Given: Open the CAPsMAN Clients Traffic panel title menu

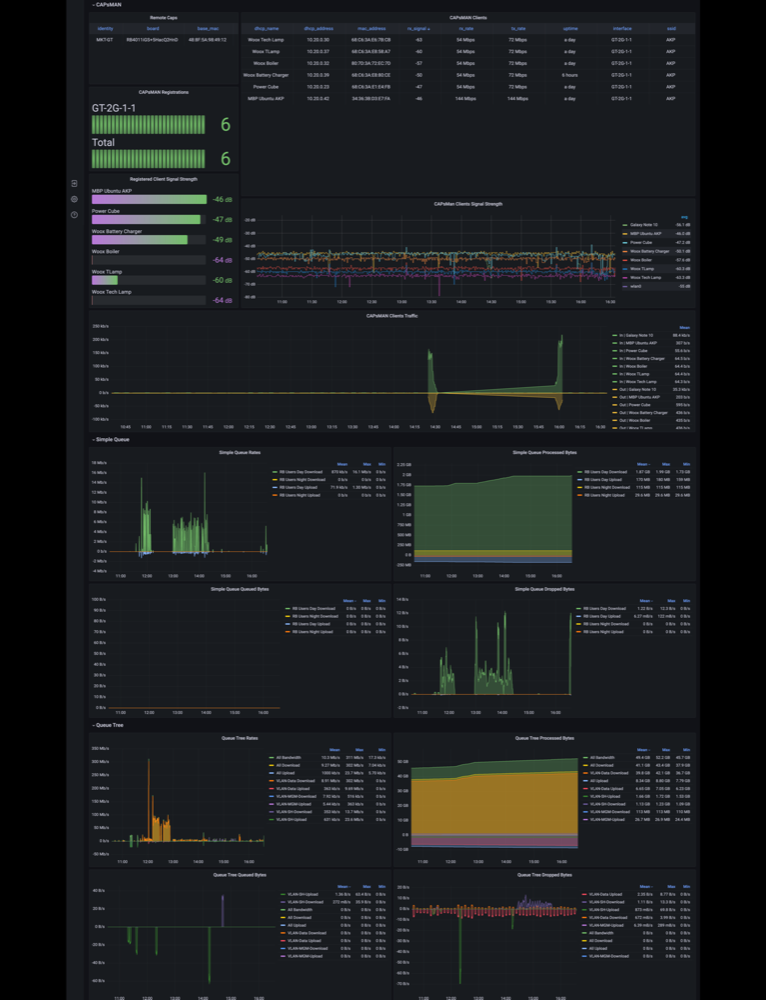Looking at the screenshot, I should click(392, 316).
